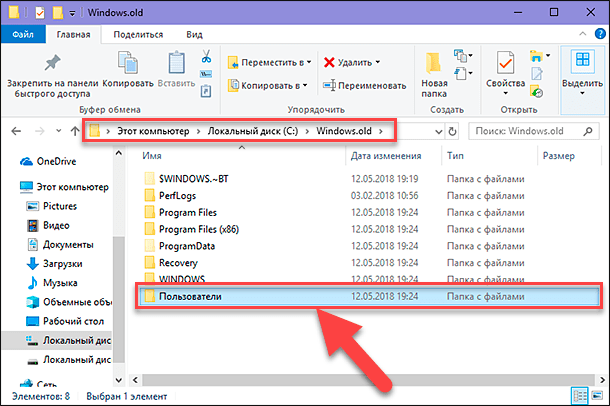Expand breadcrumb chevron after Windows.old
610x406 pixels.
(381, 131)
